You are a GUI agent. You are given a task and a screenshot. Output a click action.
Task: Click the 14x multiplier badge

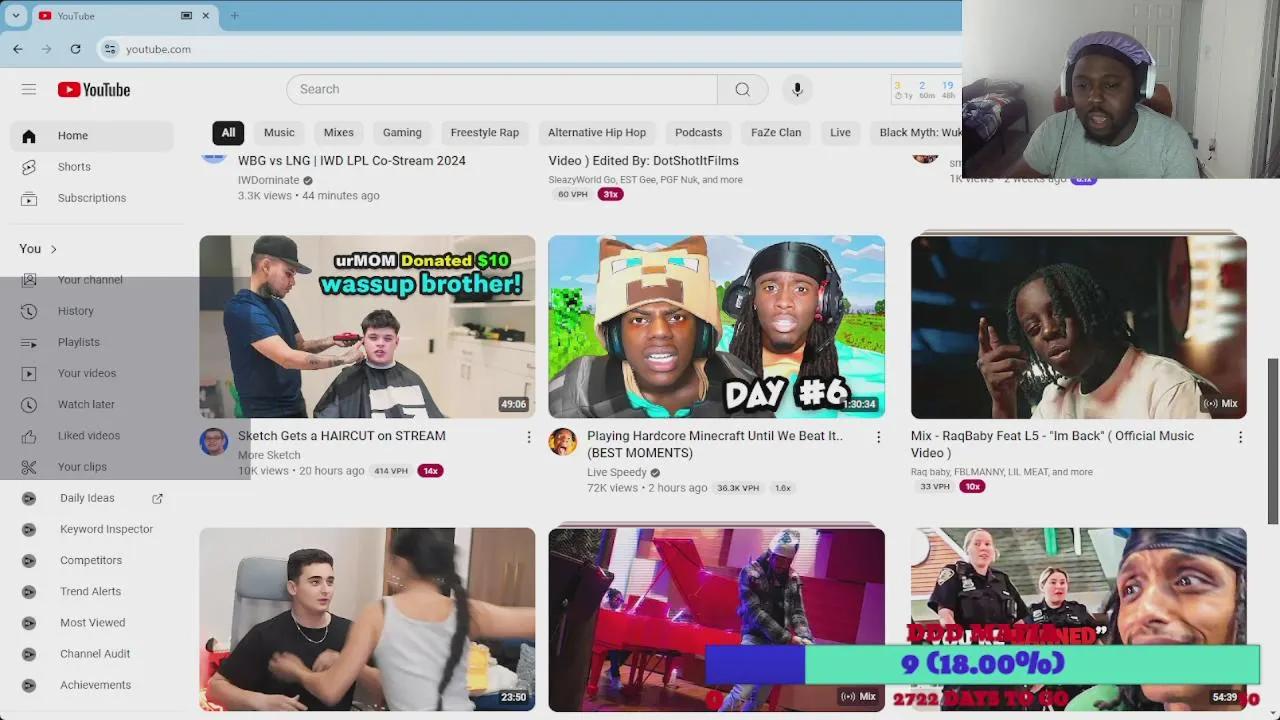coord(430,471)
